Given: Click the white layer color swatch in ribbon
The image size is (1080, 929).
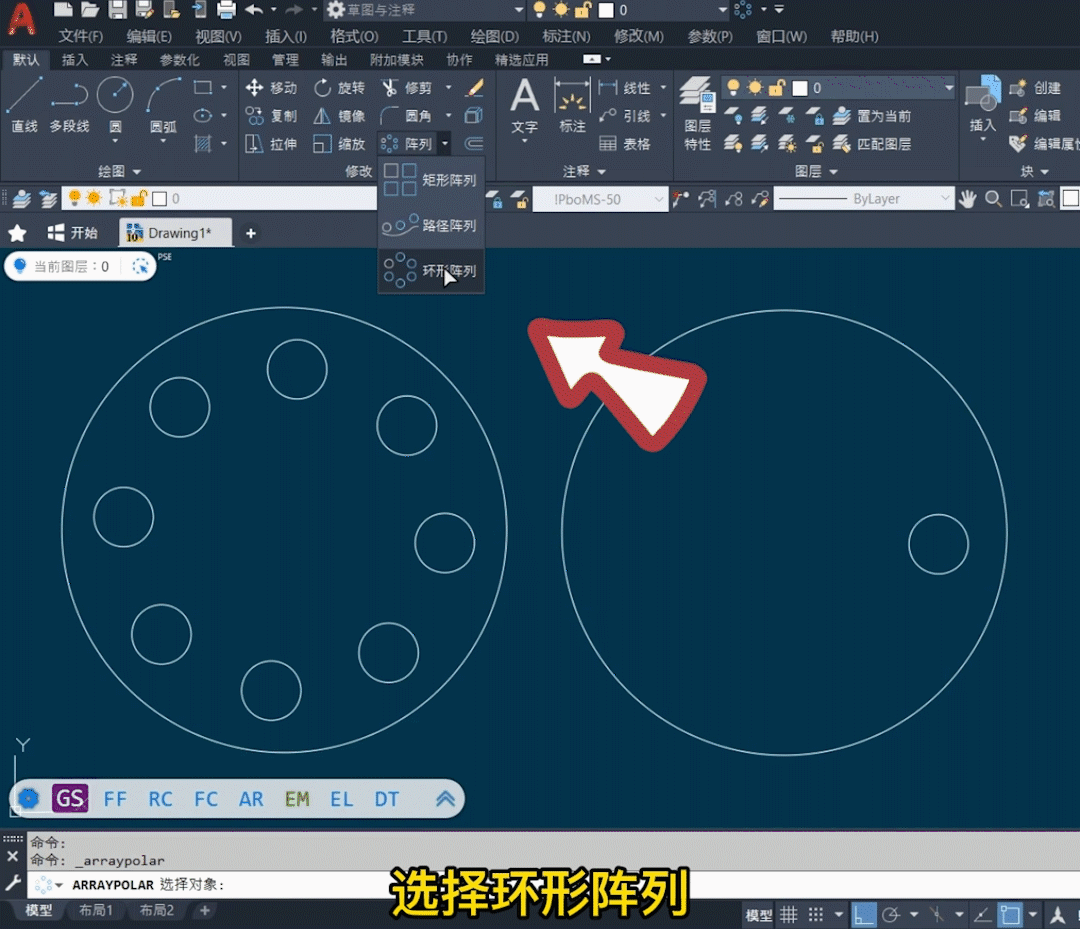Looking at the screenshot, I should tap(800, 88).
